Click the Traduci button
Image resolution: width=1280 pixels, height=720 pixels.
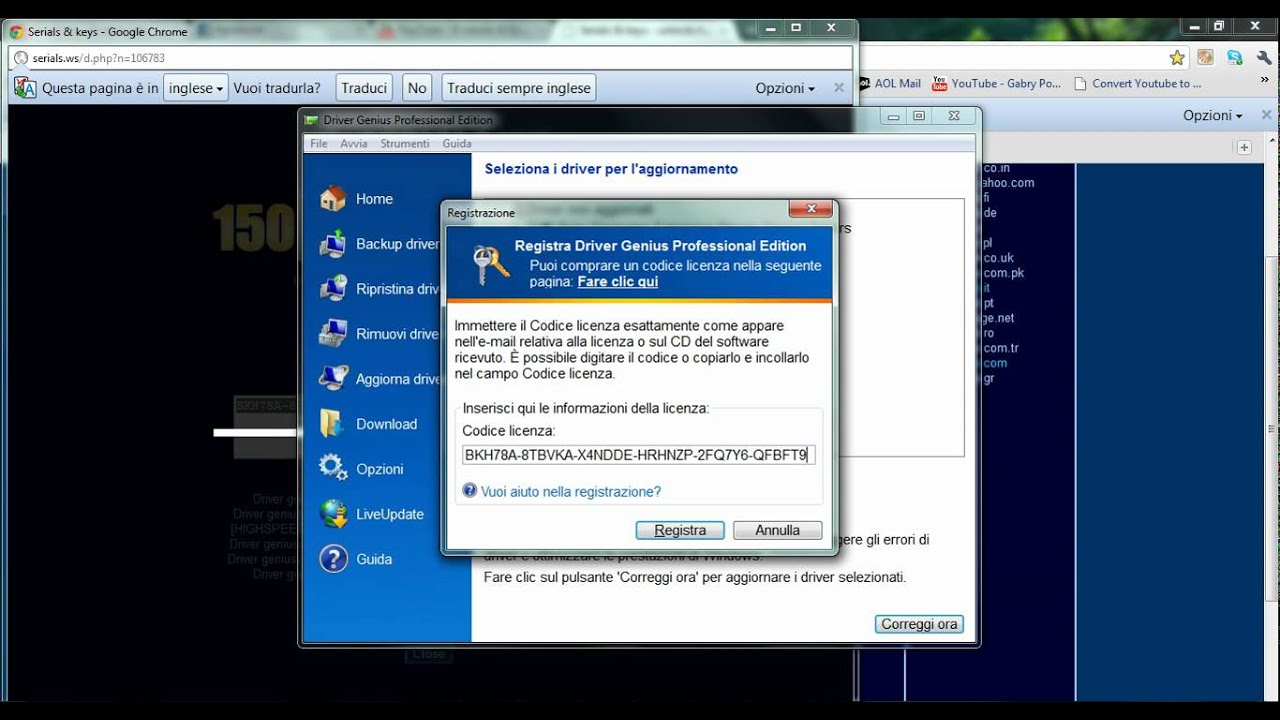pos(364,88)
